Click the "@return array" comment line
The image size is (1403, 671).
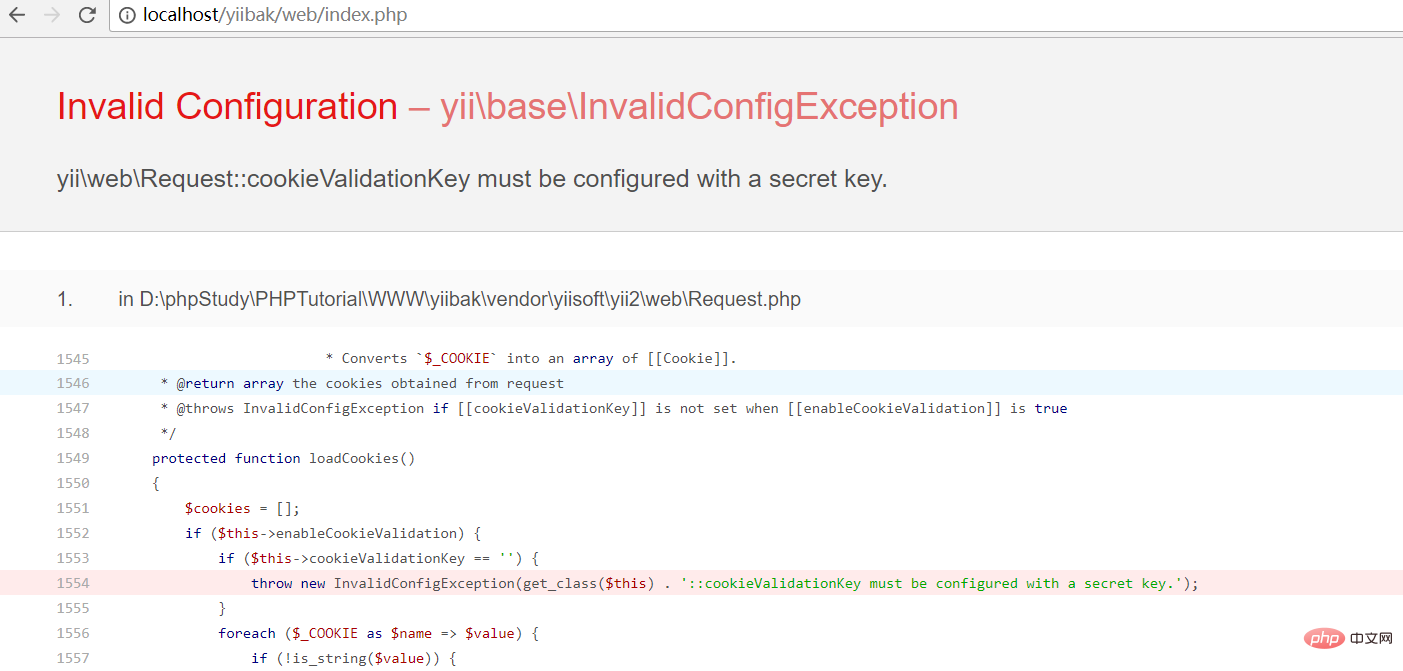point(362,383)
